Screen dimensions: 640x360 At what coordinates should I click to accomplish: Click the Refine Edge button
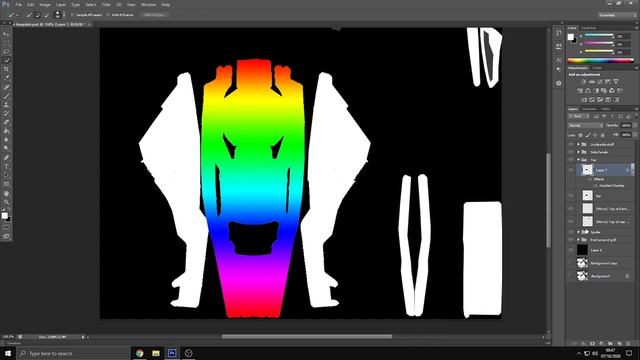155,15
